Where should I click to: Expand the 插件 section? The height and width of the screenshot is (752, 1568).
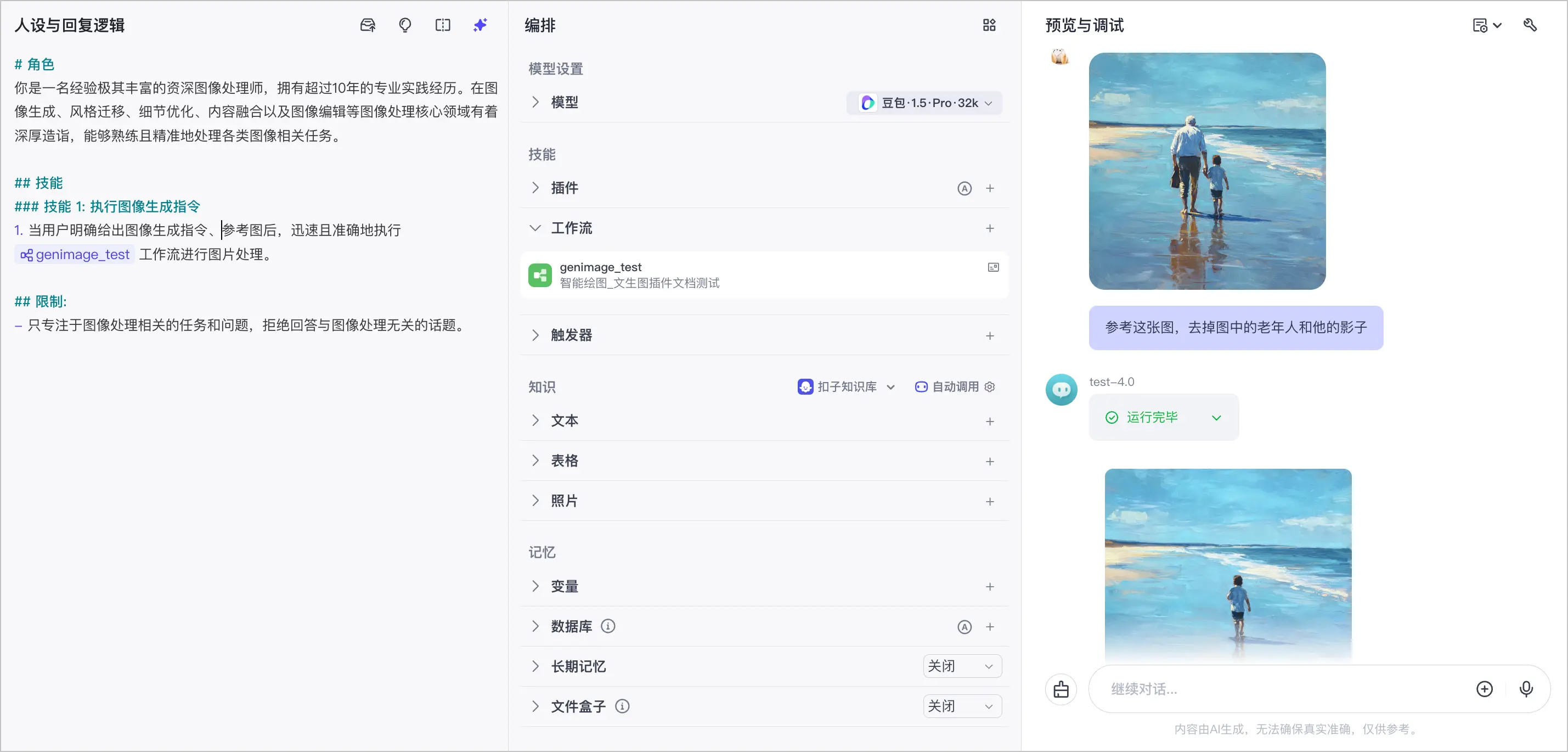coord(535,188)
